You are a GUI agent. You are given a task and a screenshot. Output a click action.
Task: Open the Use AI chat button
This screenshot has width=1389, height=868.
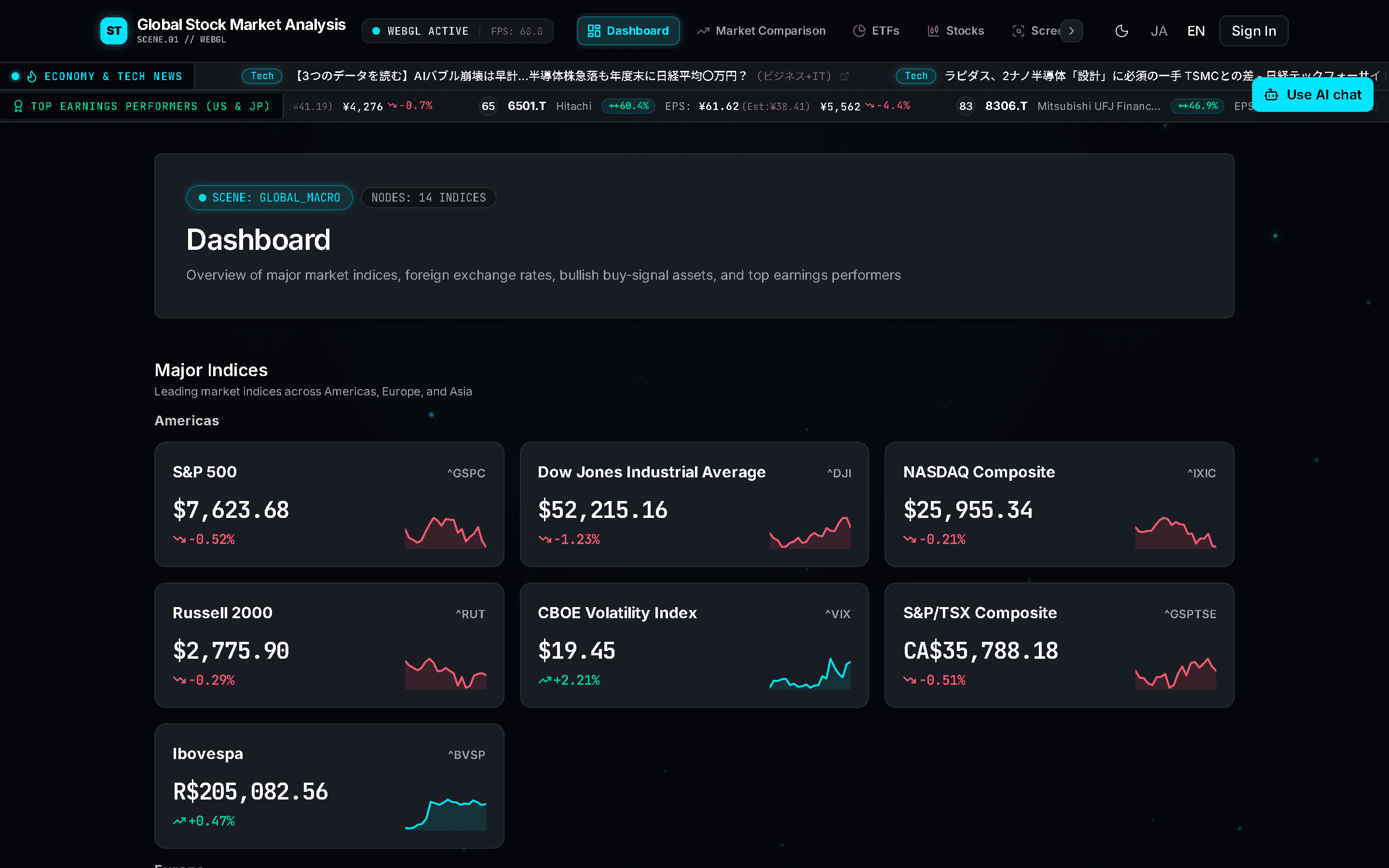point(1312,95)
